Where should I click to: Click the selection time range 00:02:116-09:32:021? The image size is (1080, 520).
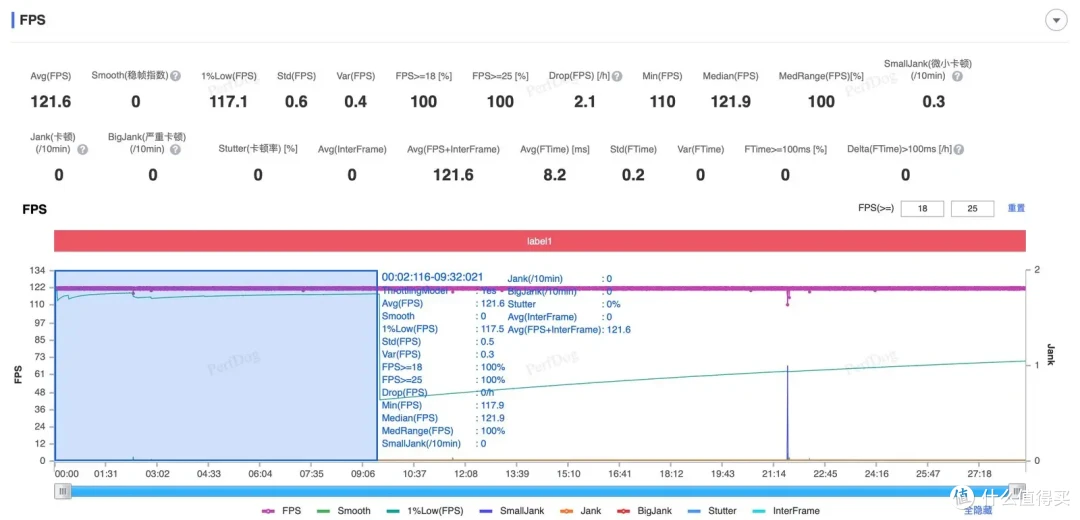433,277
